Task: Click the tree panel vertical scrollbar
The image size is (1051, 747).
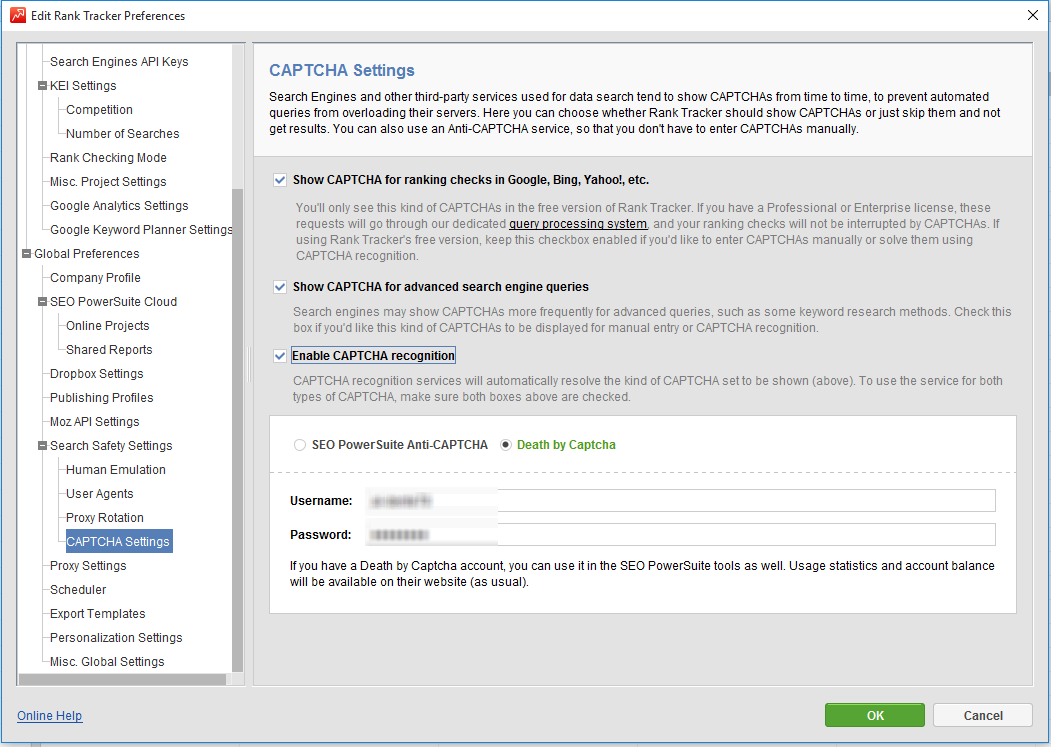Action: (237, 429)
